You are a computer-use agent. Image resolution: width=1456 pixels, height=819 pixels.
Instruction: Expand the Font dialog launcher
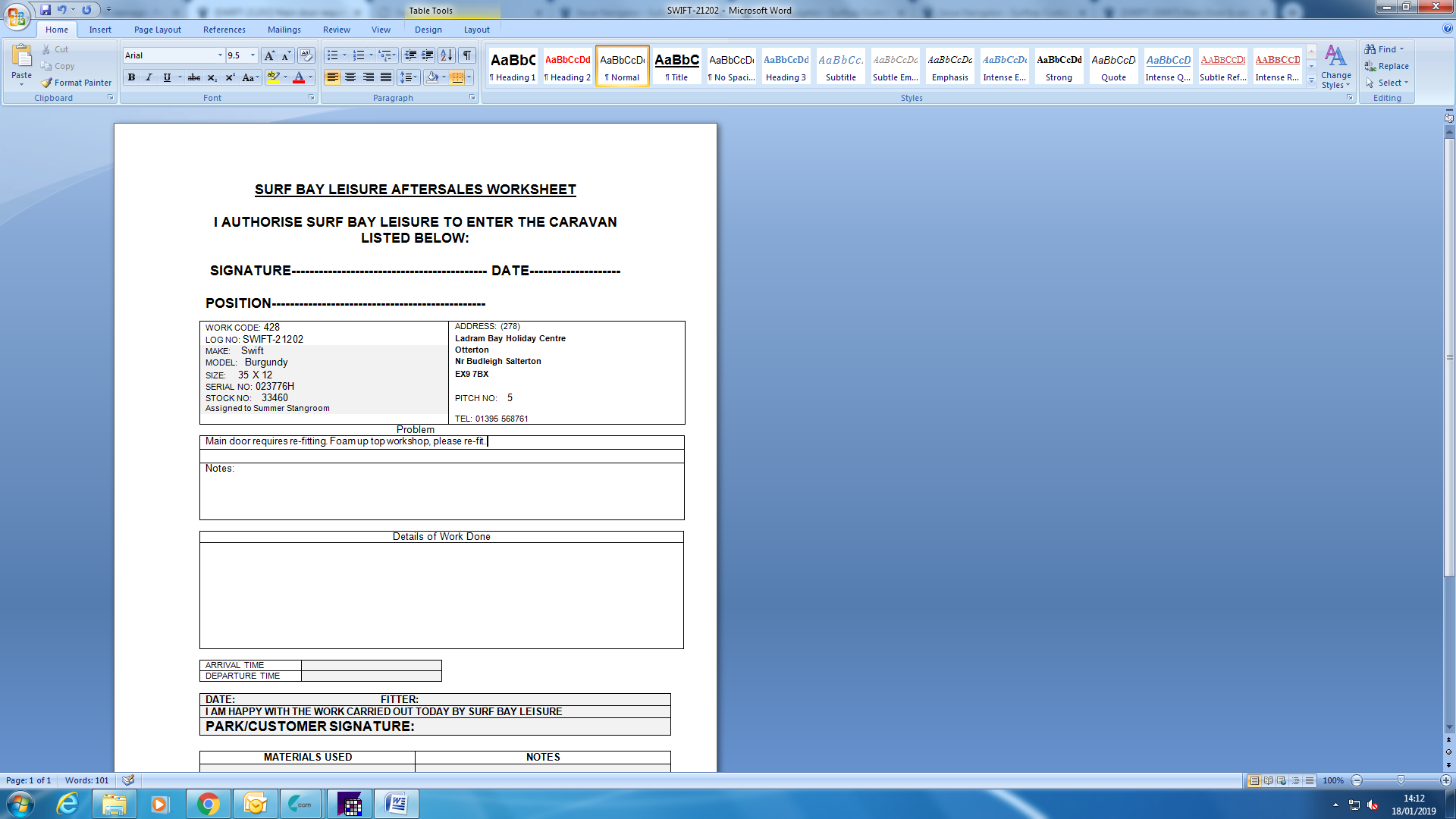coord(311,98)
